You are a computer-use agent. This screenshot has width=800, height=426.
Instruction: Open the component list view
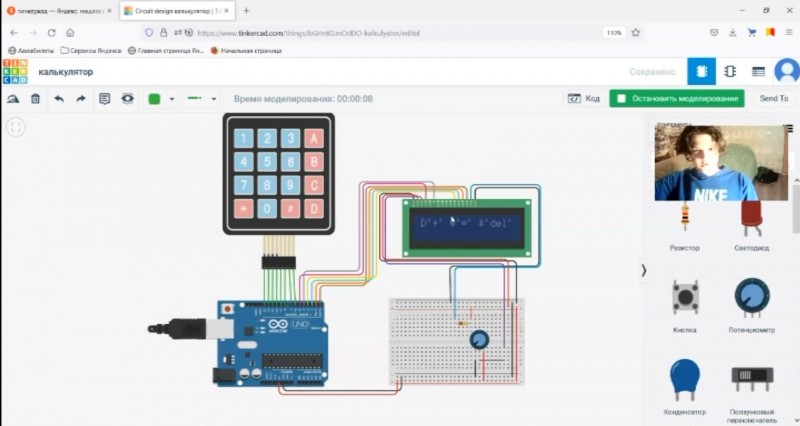(758, 72)
